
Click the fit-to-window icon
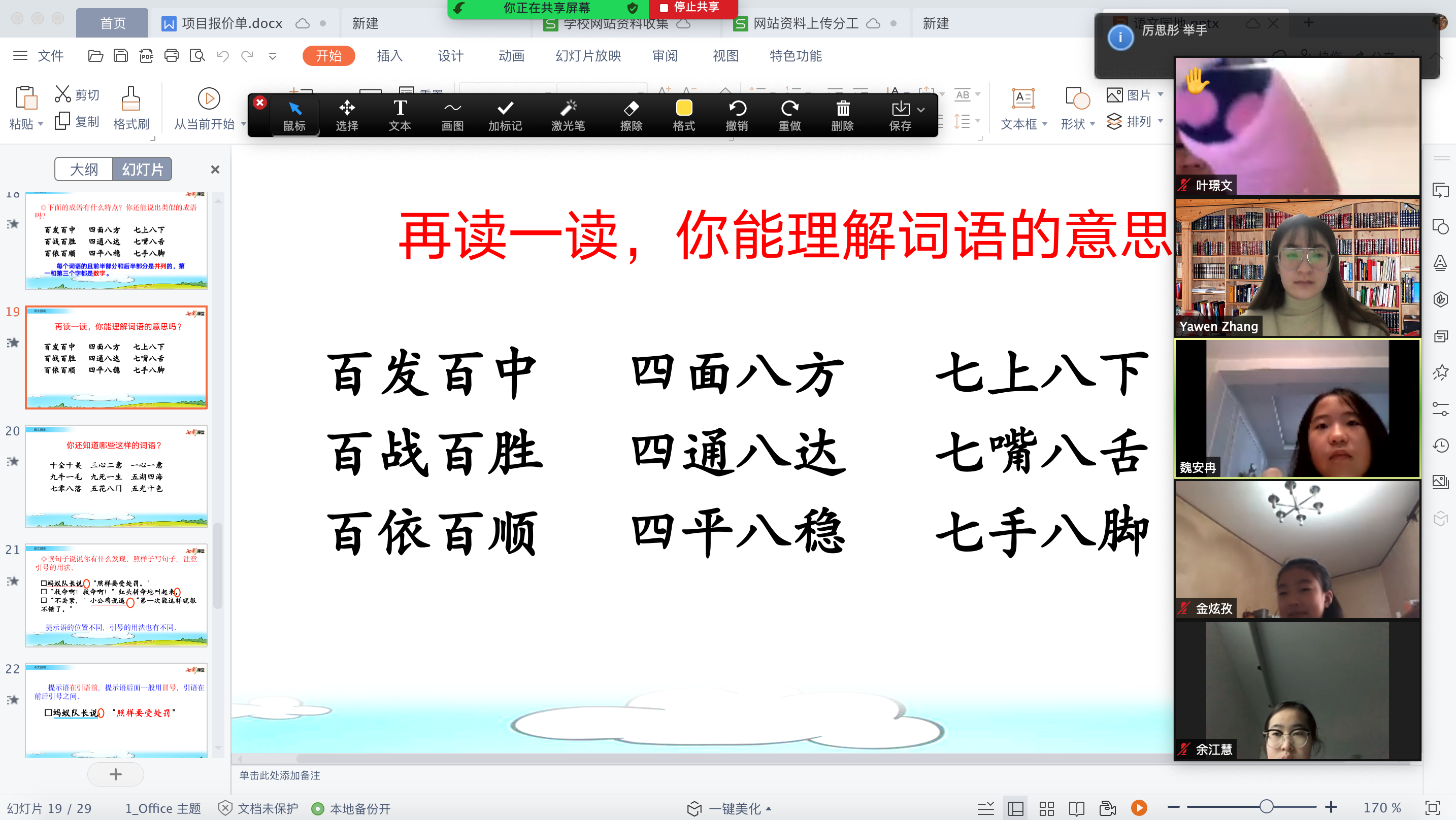[1432, 807]
